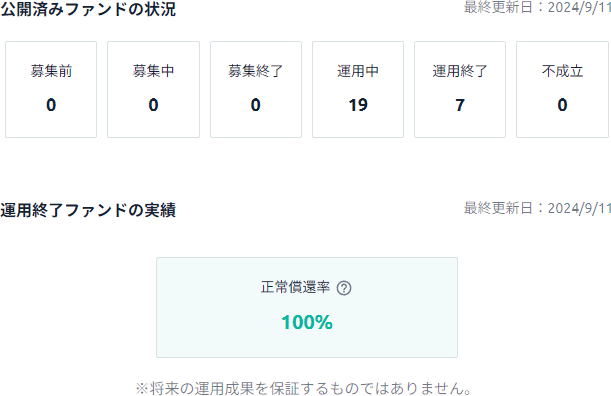Click the count 19 under 運用中

358,105
